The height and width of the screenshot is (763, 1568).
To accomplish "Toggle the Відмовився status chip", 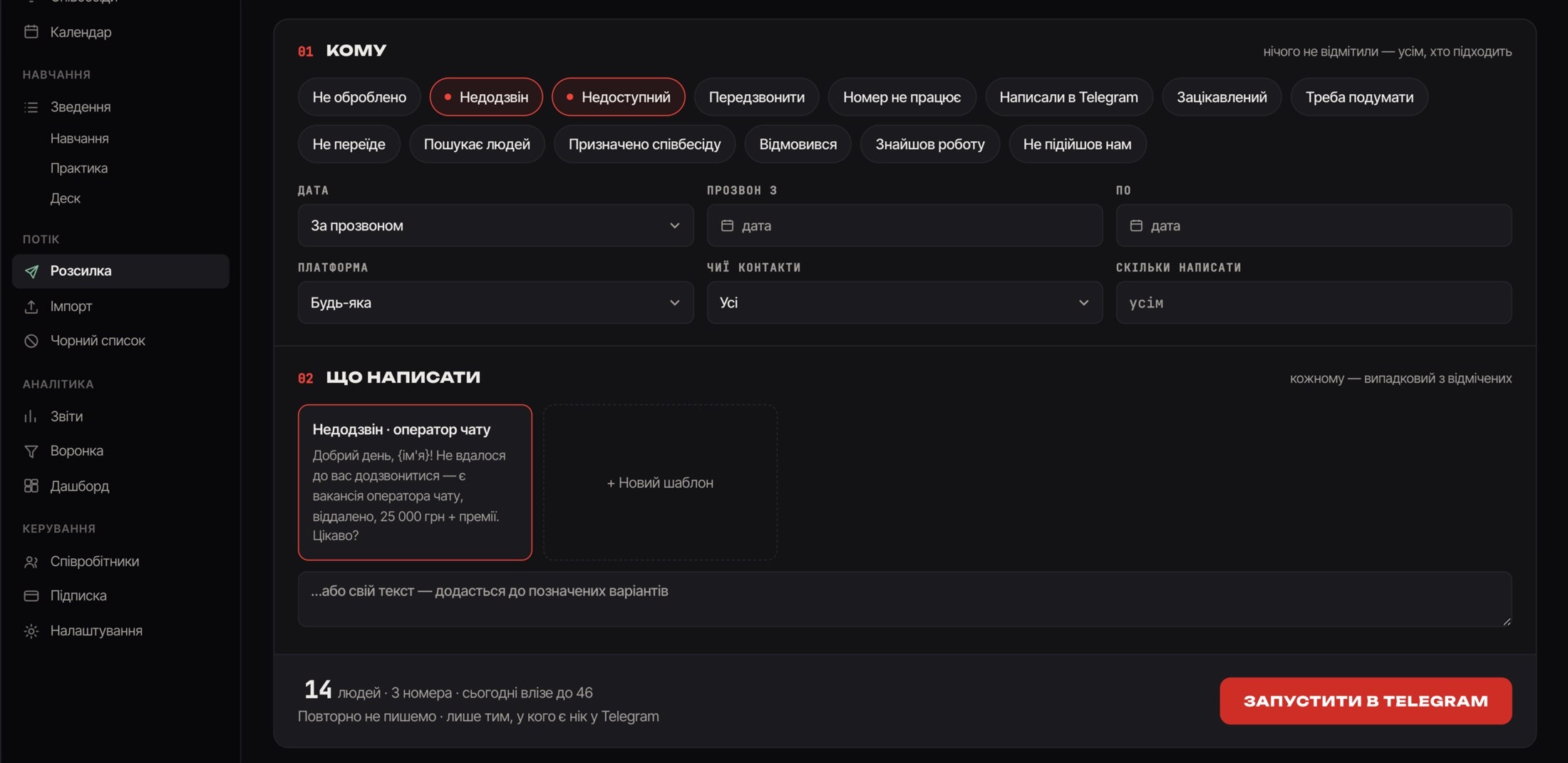I will [798, 144].
